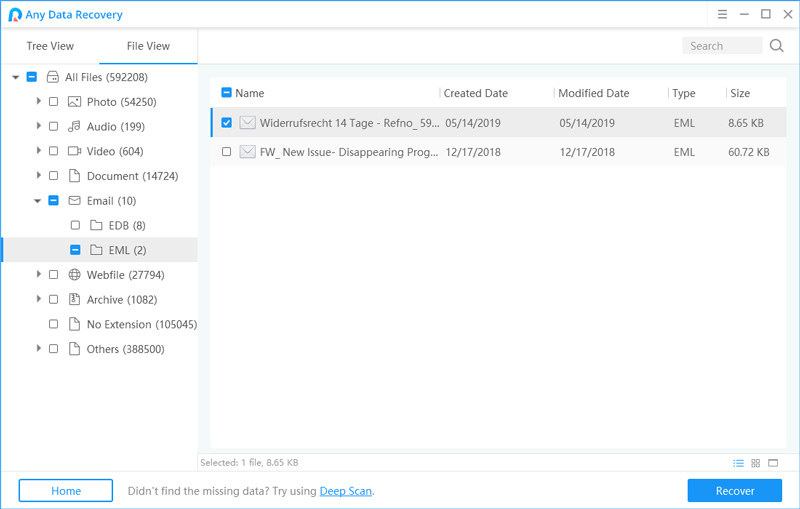Click the Home button
The width and height of the screenshot is (800, 509).
click(x=66, y=491)
